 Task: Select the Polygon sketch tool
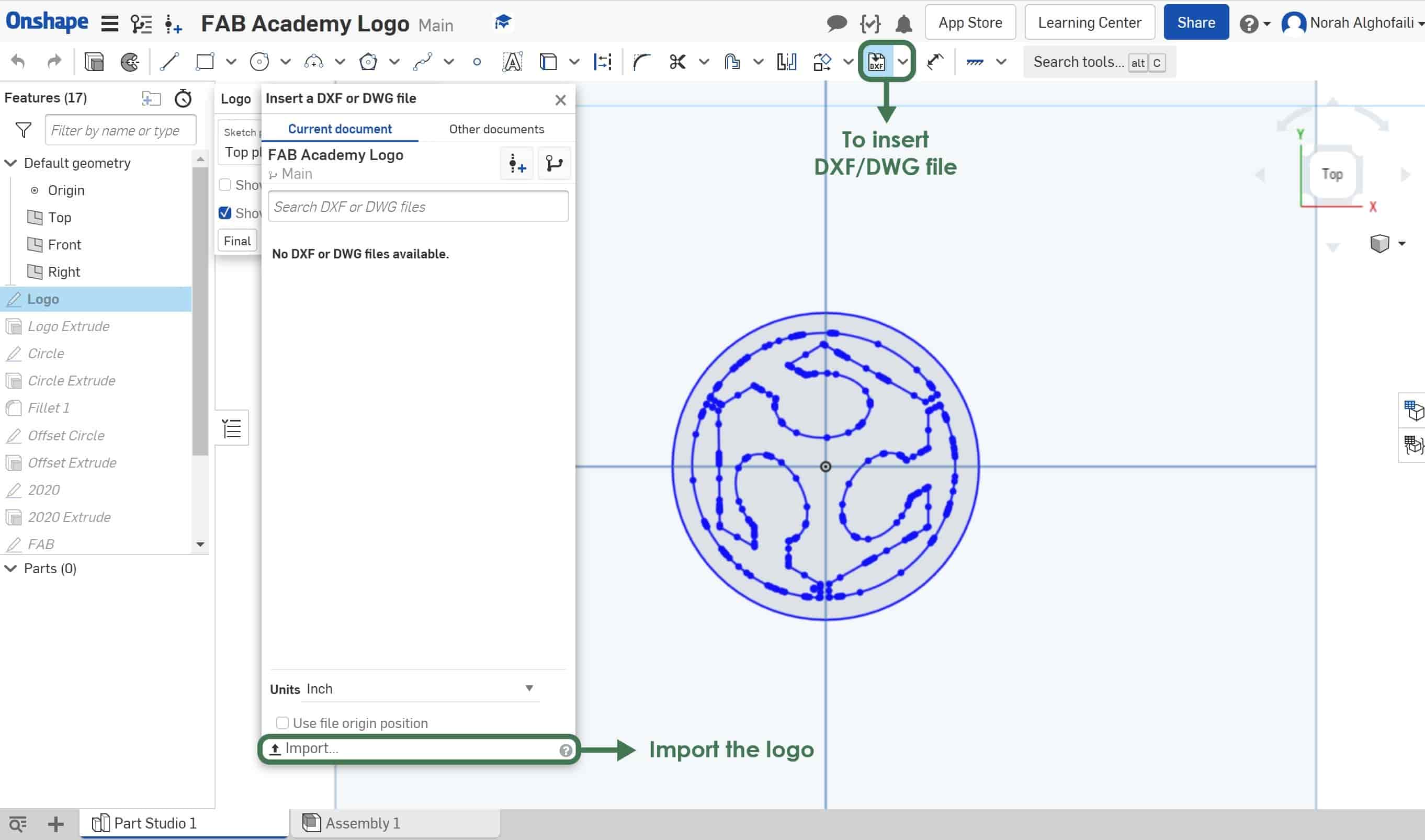tap(368, 61)
